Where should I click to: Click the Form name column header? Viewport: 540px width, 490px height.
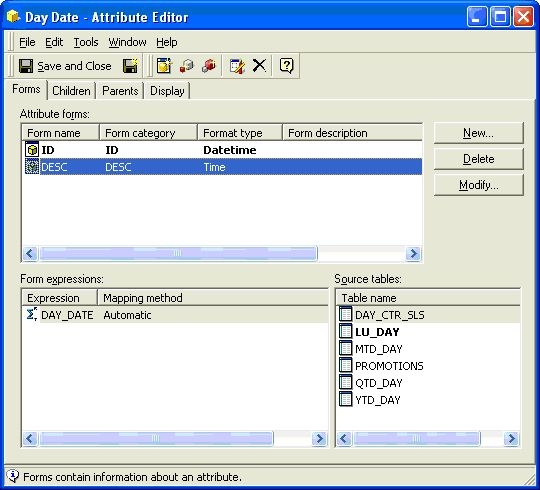pos(61,133)
